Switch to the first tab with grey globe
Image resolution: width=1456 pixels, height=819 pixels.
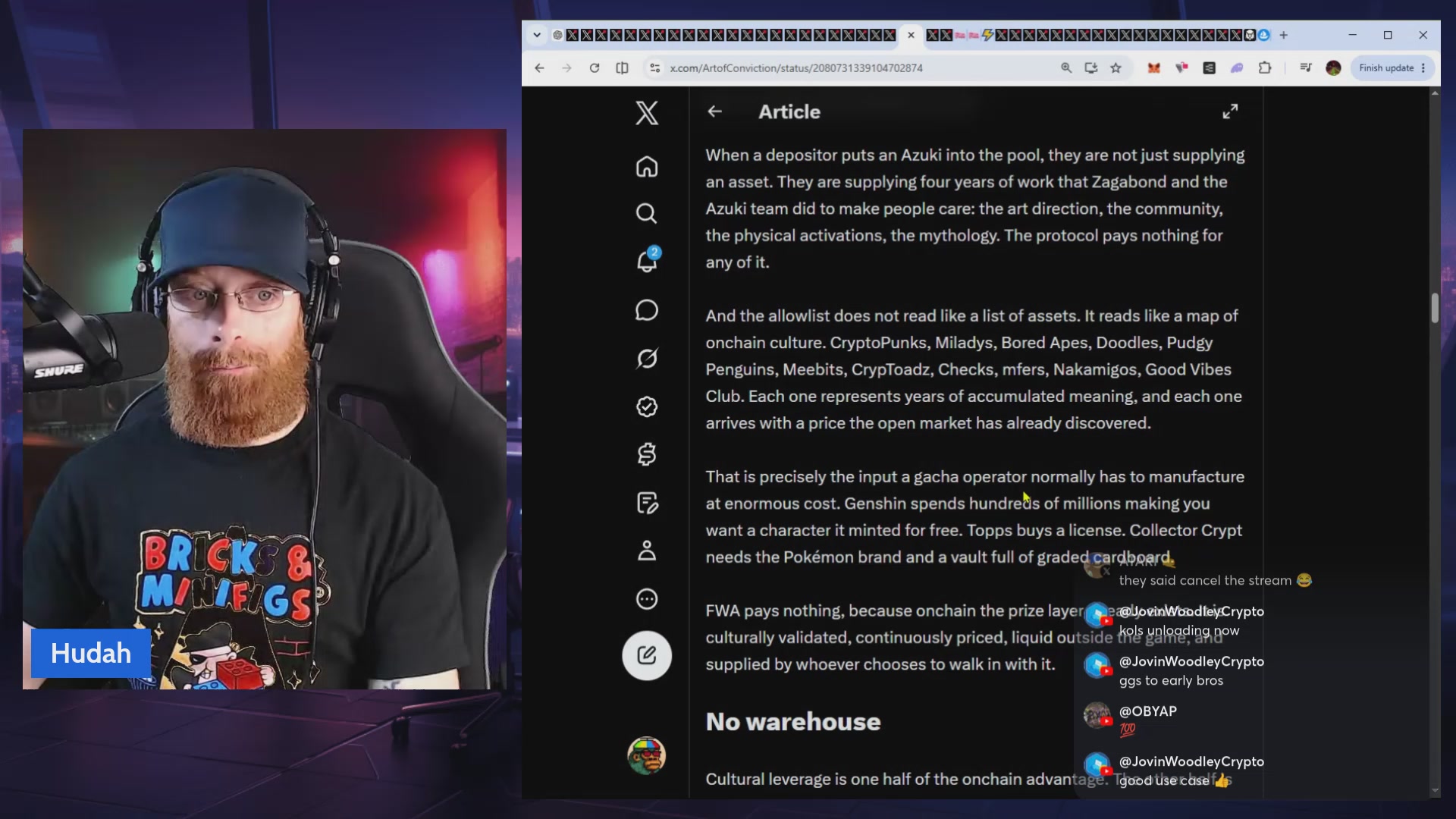(557, 35)
